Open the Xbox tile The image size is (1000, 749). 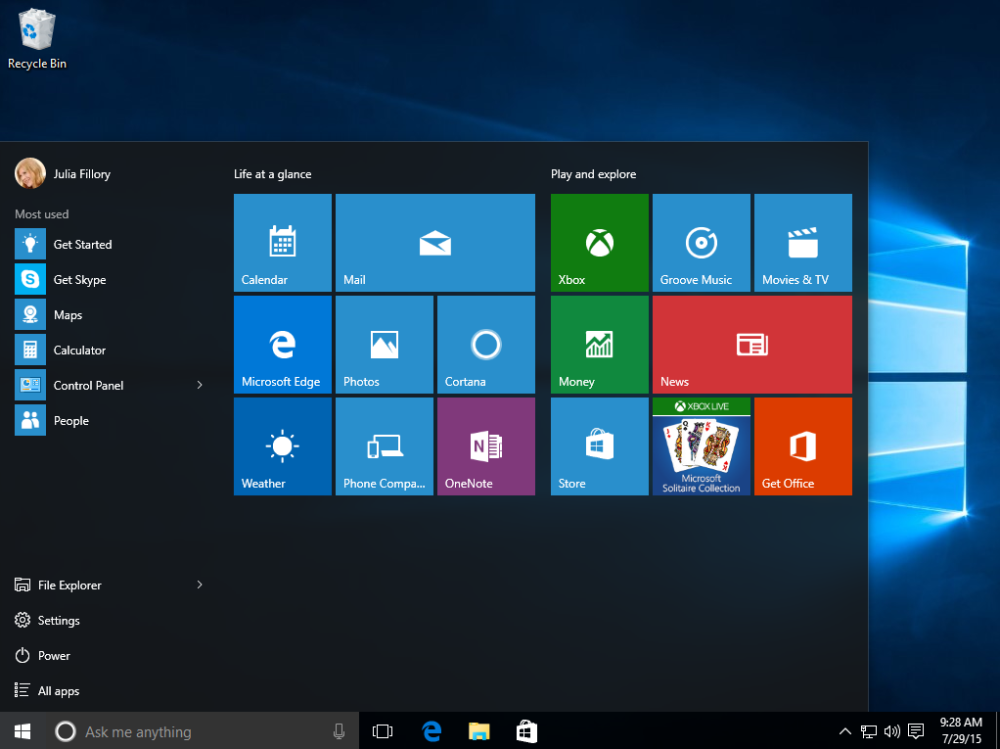coord(599,242)
